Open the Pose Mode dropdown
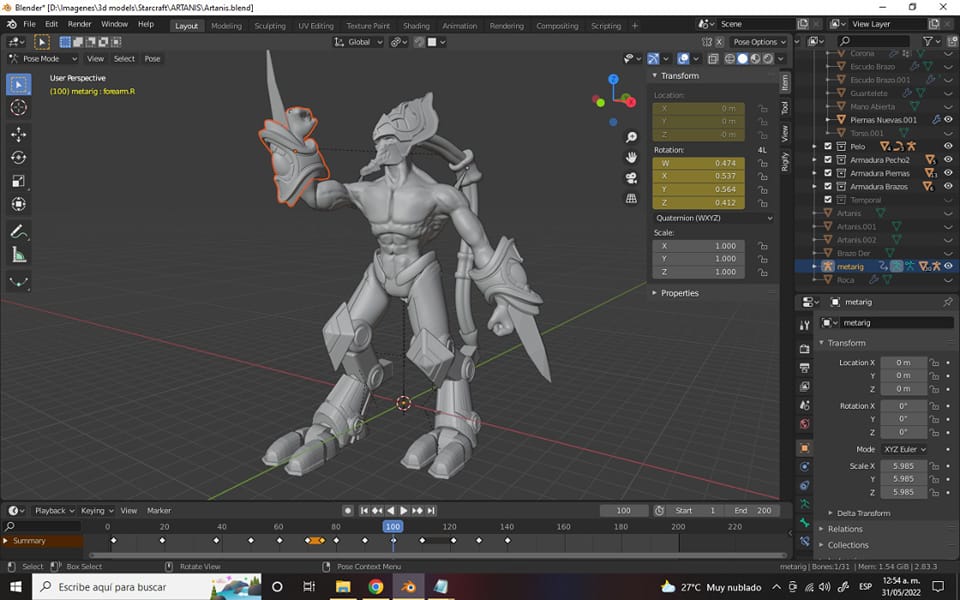This screenshot has width=960, height=600. click(42, 59)
